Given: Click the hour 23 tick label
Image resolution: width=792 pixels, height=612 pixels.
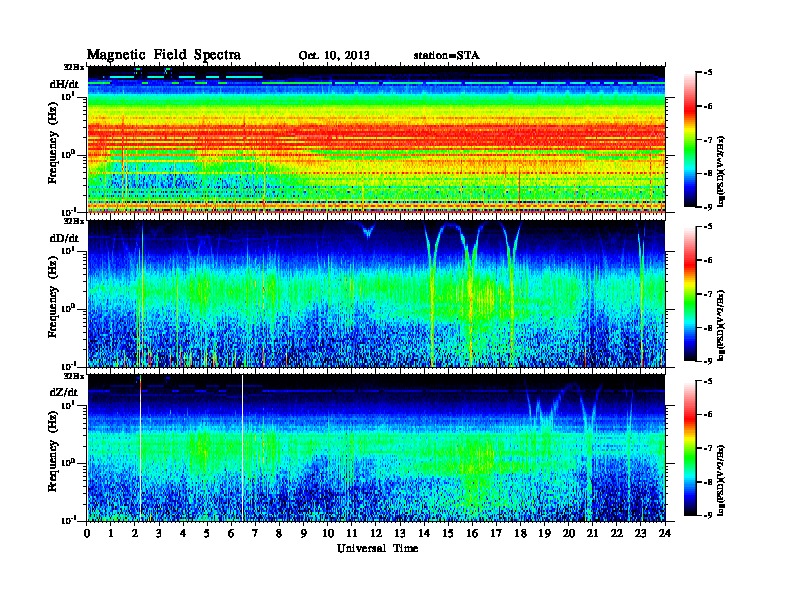Looking at the screenshot, I should [640, 533].
